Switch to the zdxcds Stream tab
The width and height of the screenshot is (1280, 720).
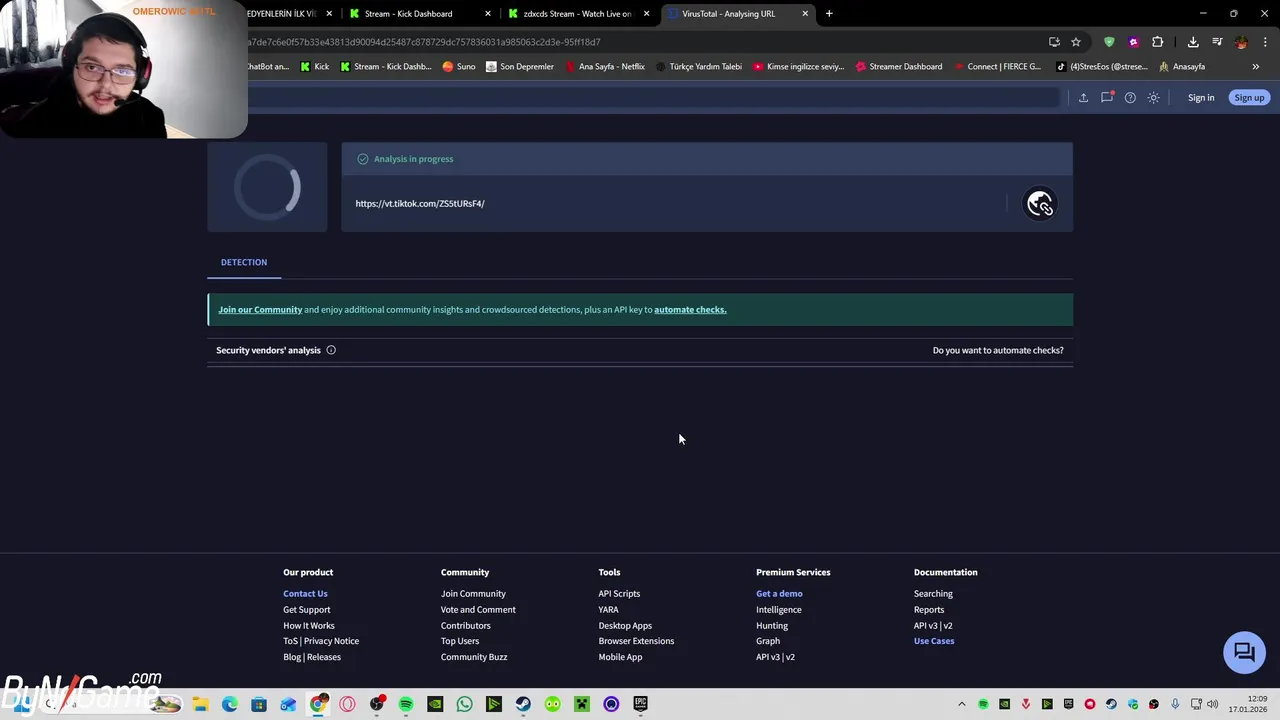click(577, 14)
